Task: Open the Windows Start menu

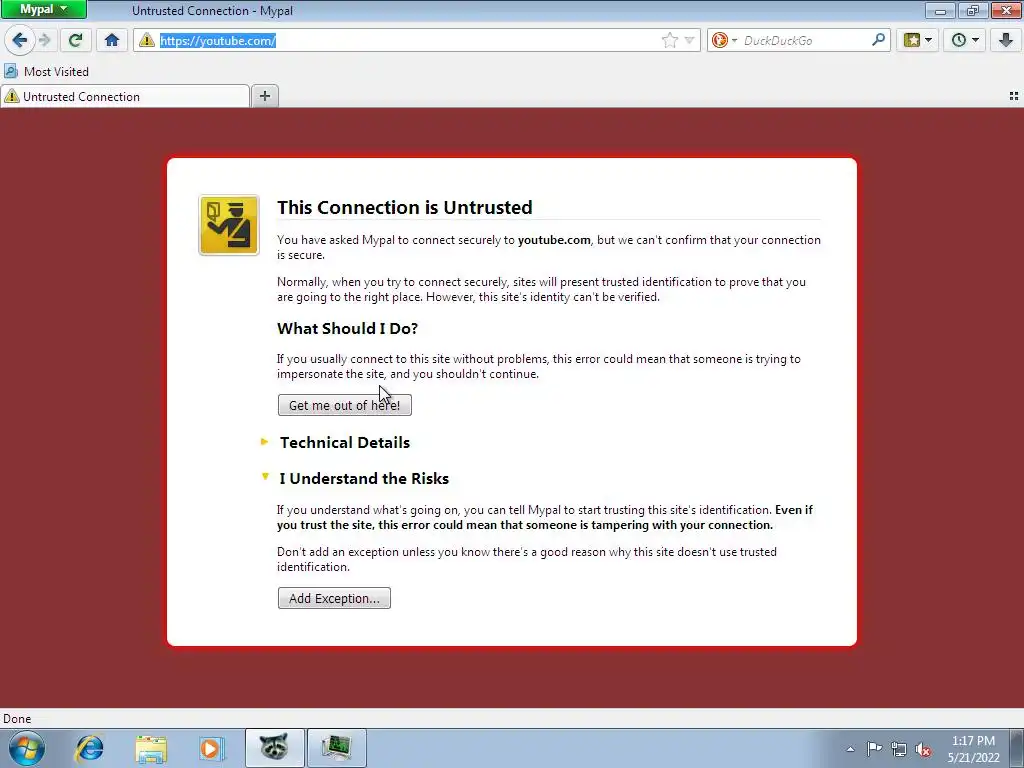Action: [x=27, y=748]
